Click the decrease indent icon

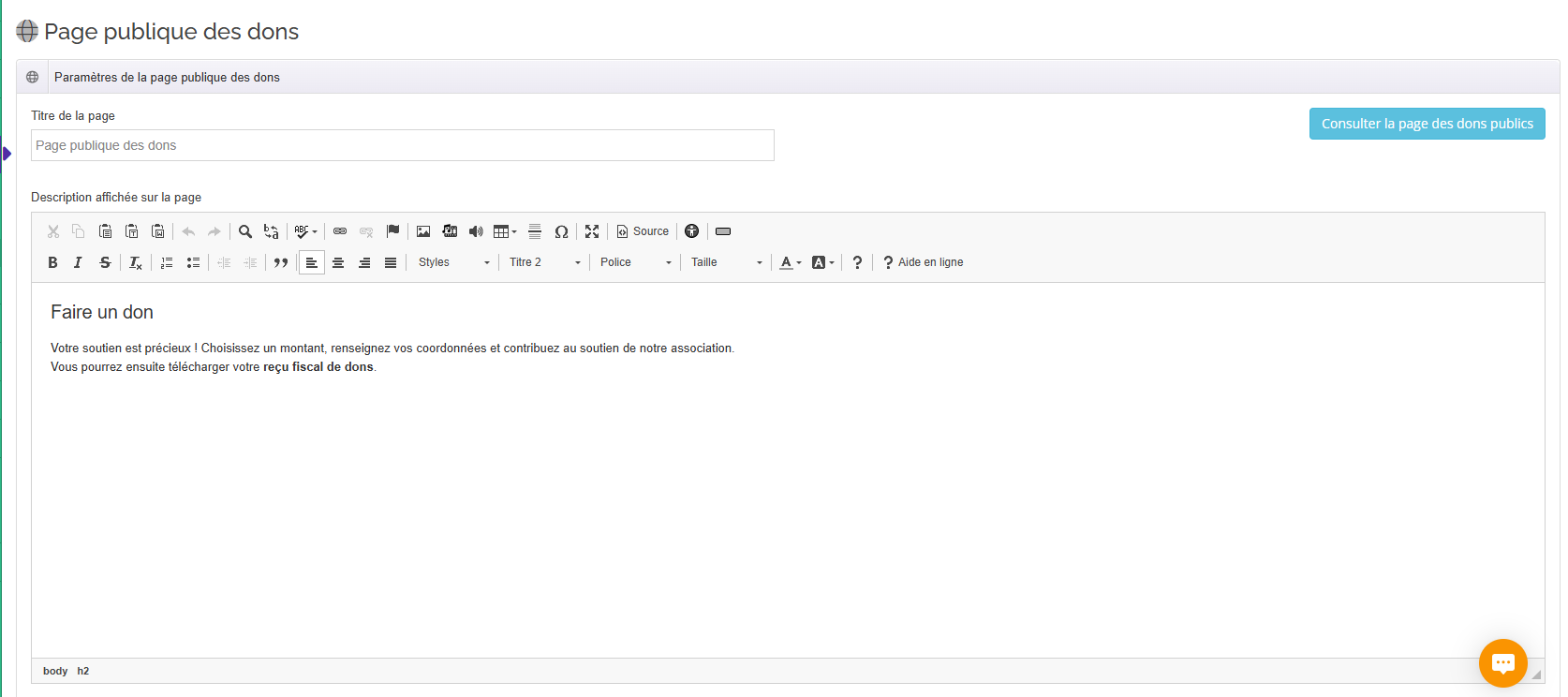[224, 262]
